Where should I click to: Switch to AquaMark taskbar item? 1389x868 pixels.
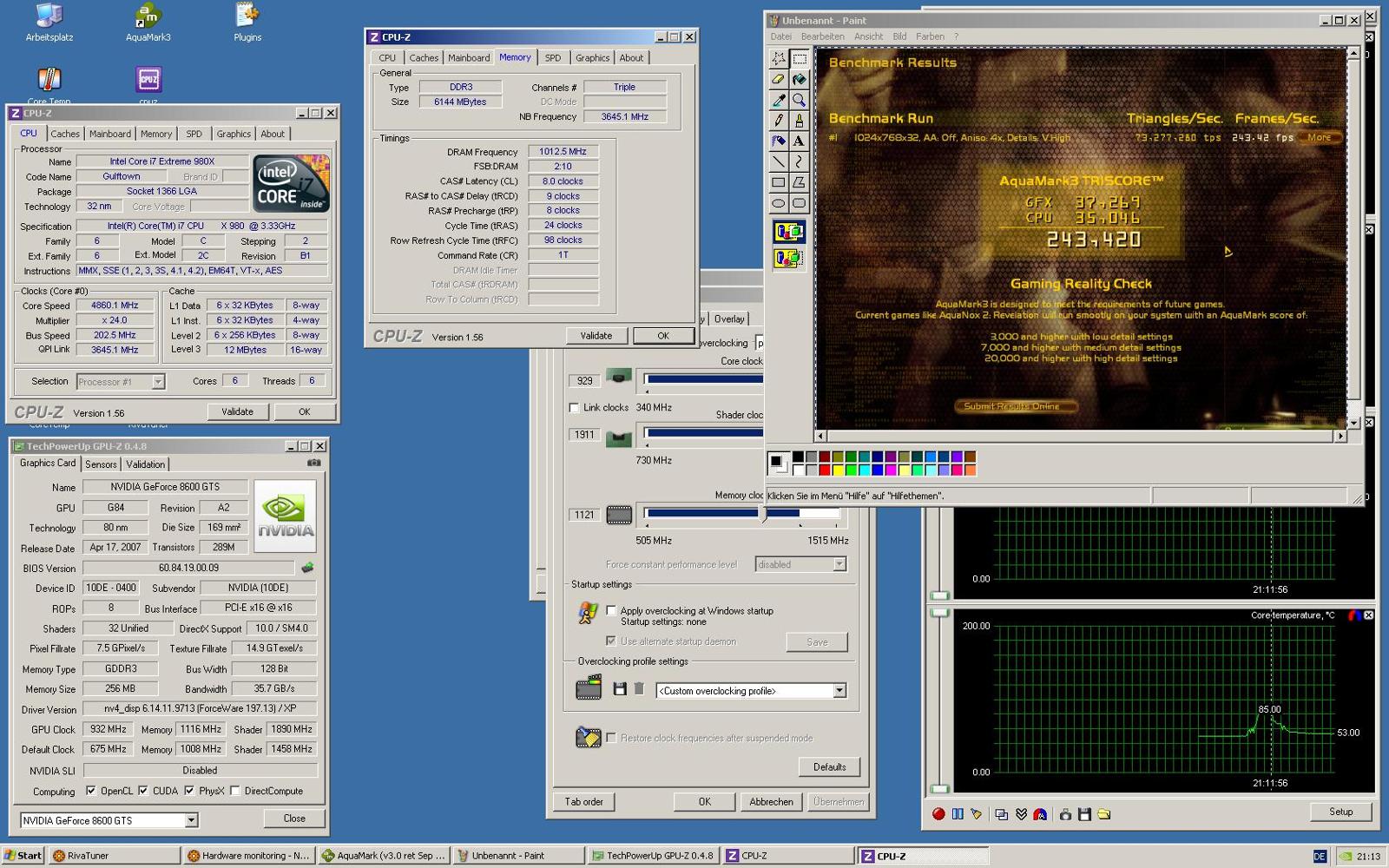(x=384, y=856)
